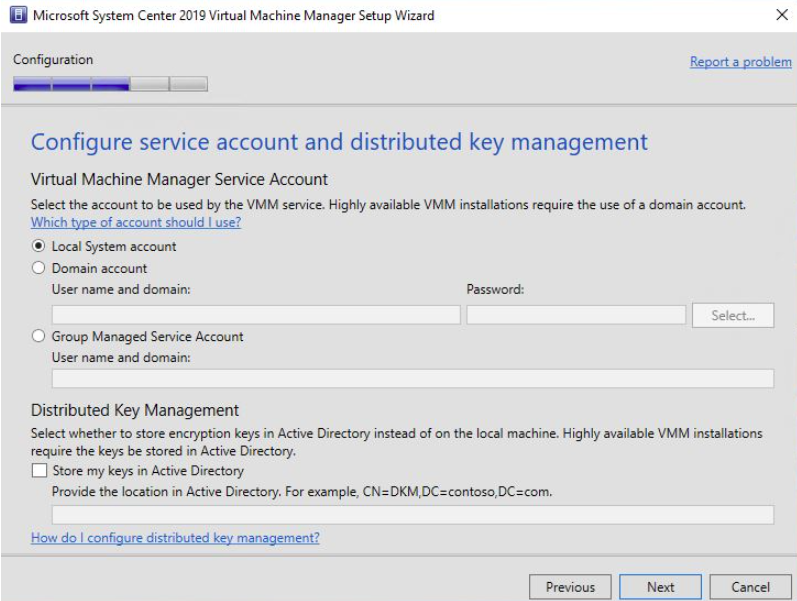Click the 'Password:' label
This screenshot has width=797, height=601.
tap(495, 289)
